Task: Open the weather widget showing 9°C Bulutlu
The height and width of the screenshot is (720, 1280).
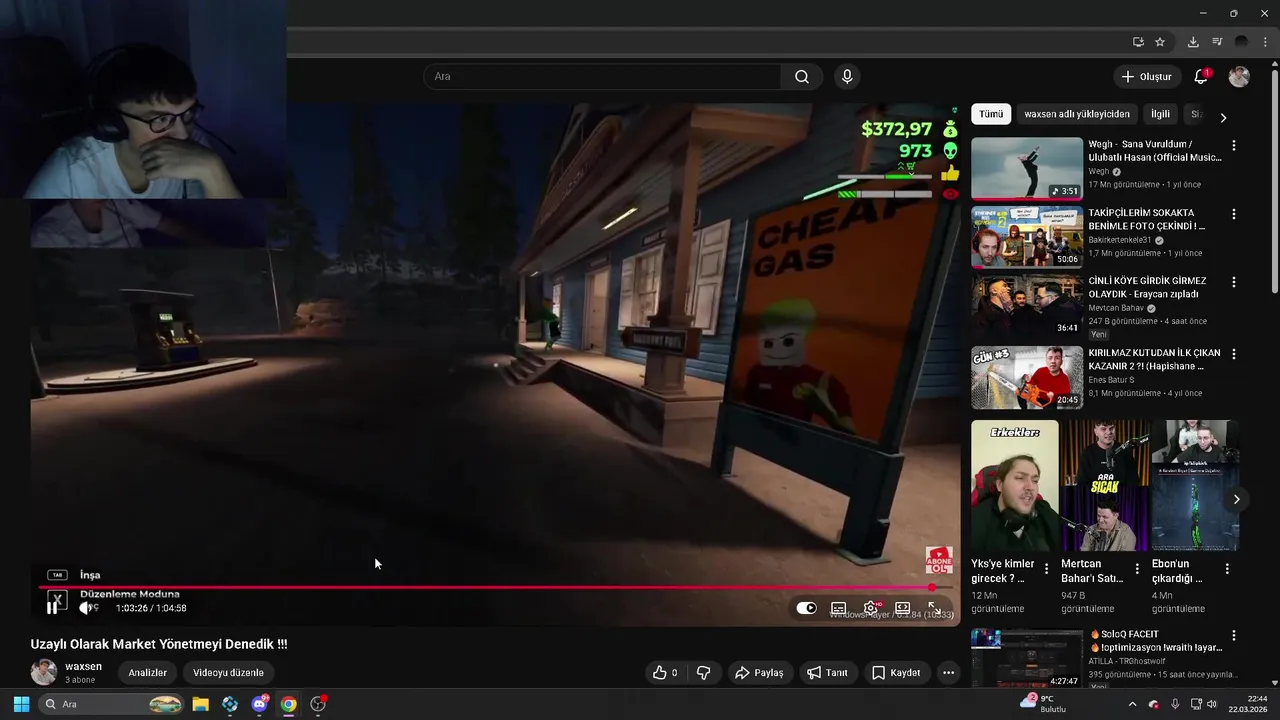Action: point(1044,704)
